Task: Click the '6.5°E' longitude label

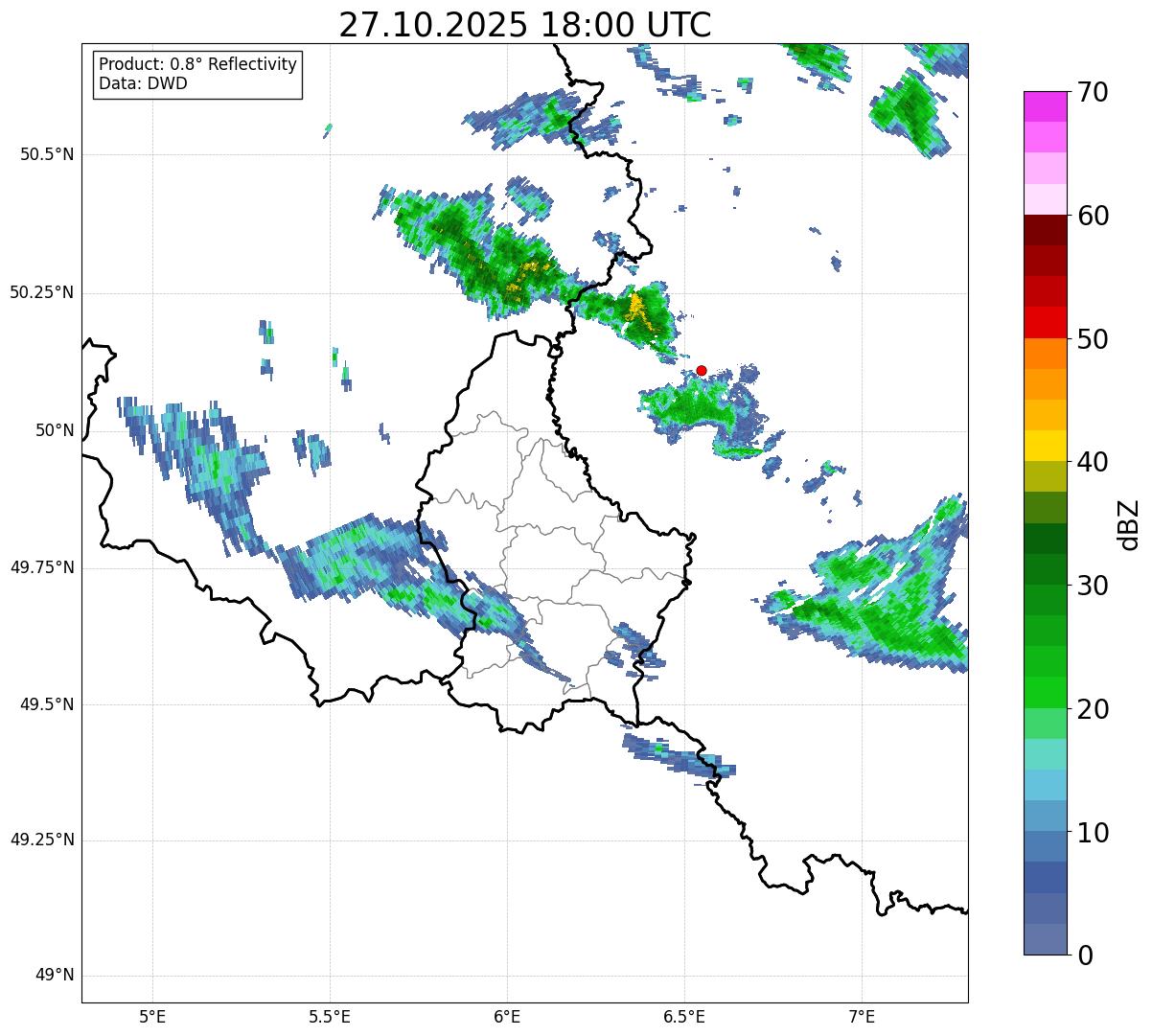Action: tap(684, 1017)
